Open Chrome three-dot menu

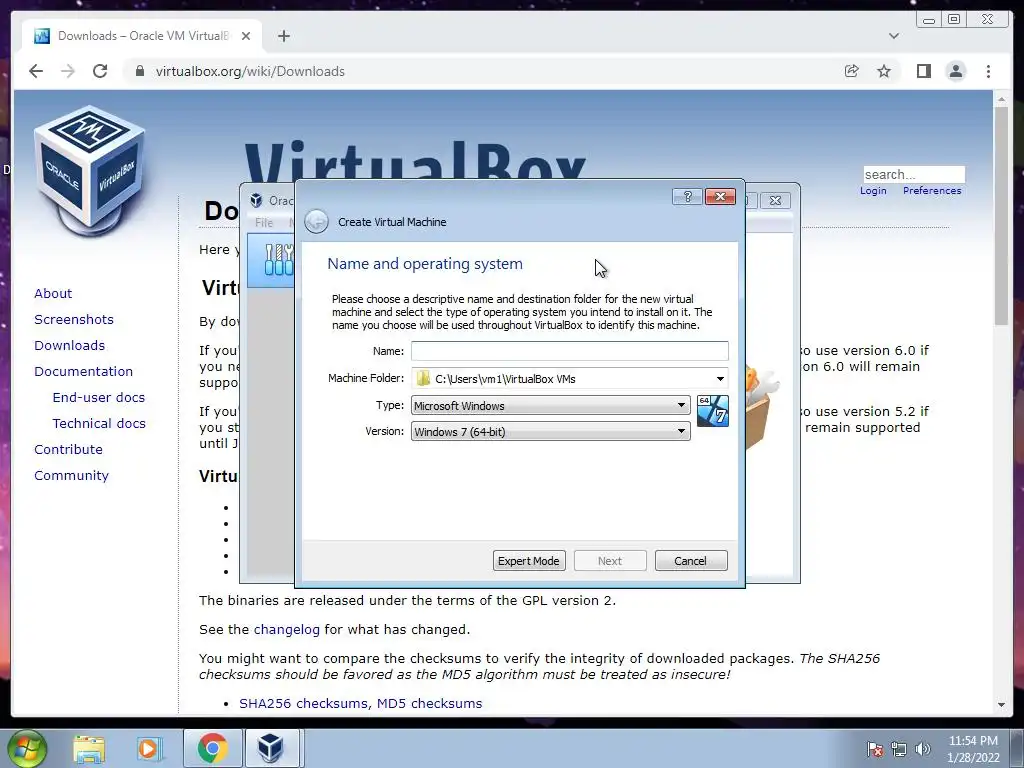pyautogui.click(x=988, y=71)
